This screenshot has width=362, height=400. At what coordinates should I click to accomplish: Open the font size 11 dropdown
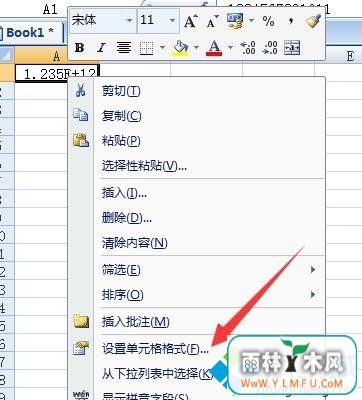[172, 21]
